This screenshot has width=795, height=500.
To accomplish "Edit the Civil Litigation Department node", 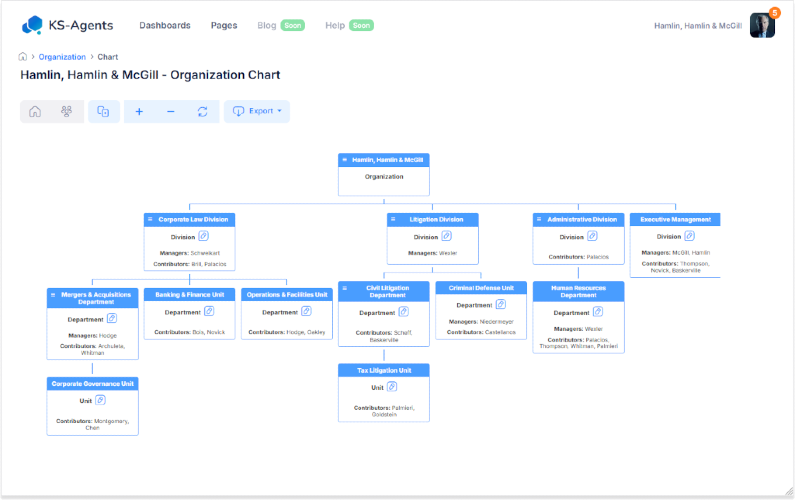I will tap(404, 311).
